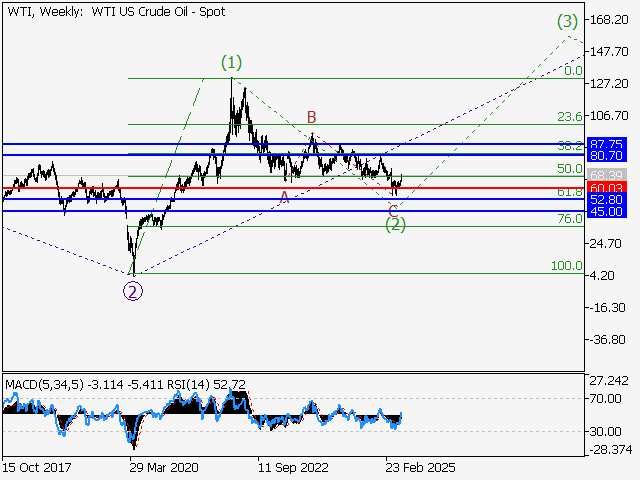Click the red wave A label

284,197
